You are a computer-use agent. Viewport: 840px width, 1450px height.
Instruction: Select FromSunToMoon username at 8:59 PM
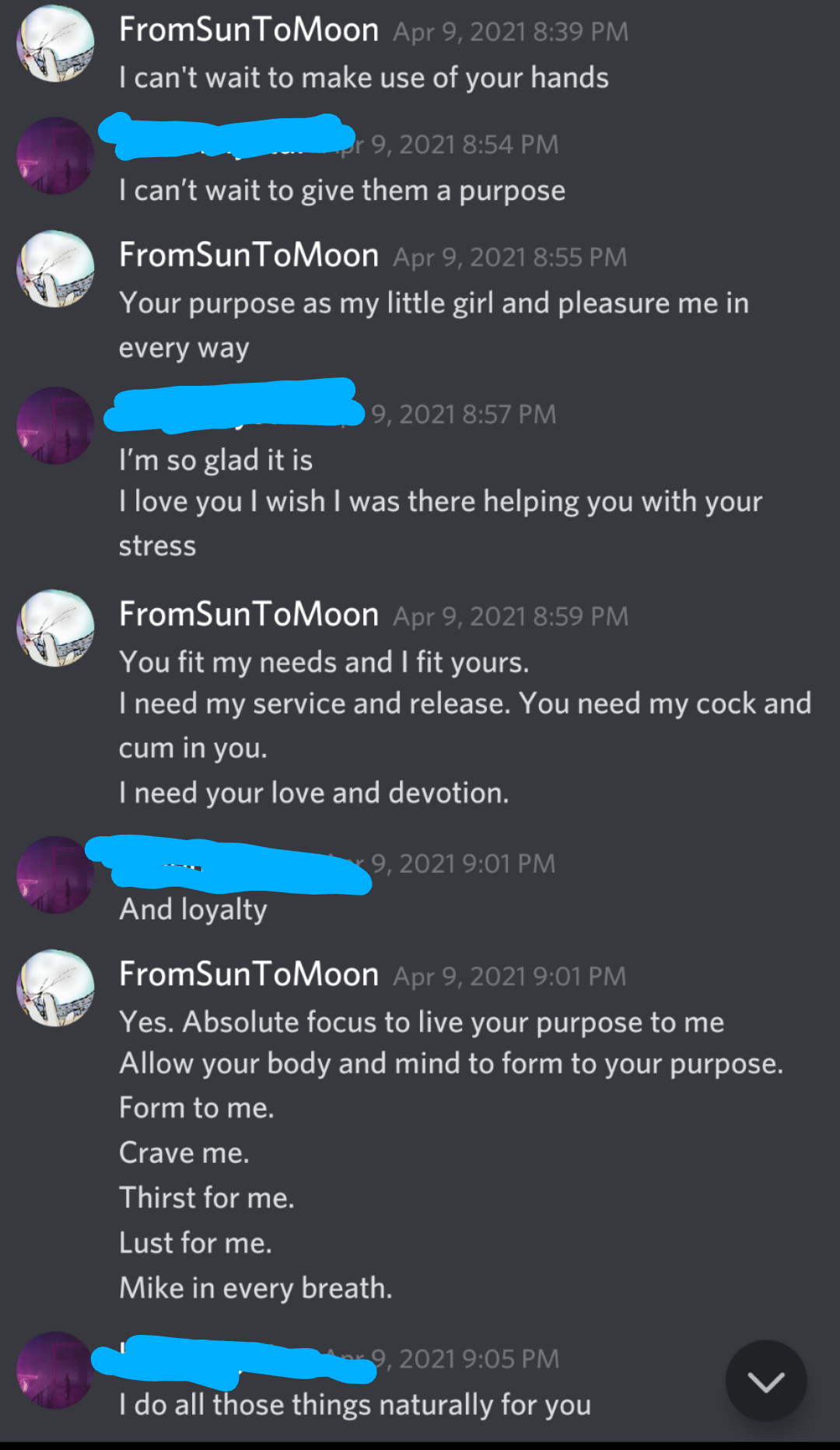(249, 615)
